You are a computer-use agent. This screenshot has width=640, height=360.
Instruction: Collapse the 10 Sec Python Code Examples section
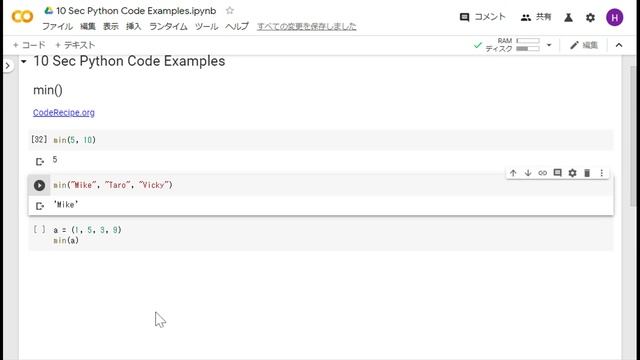pyautogui.click(x=24, y=62)
